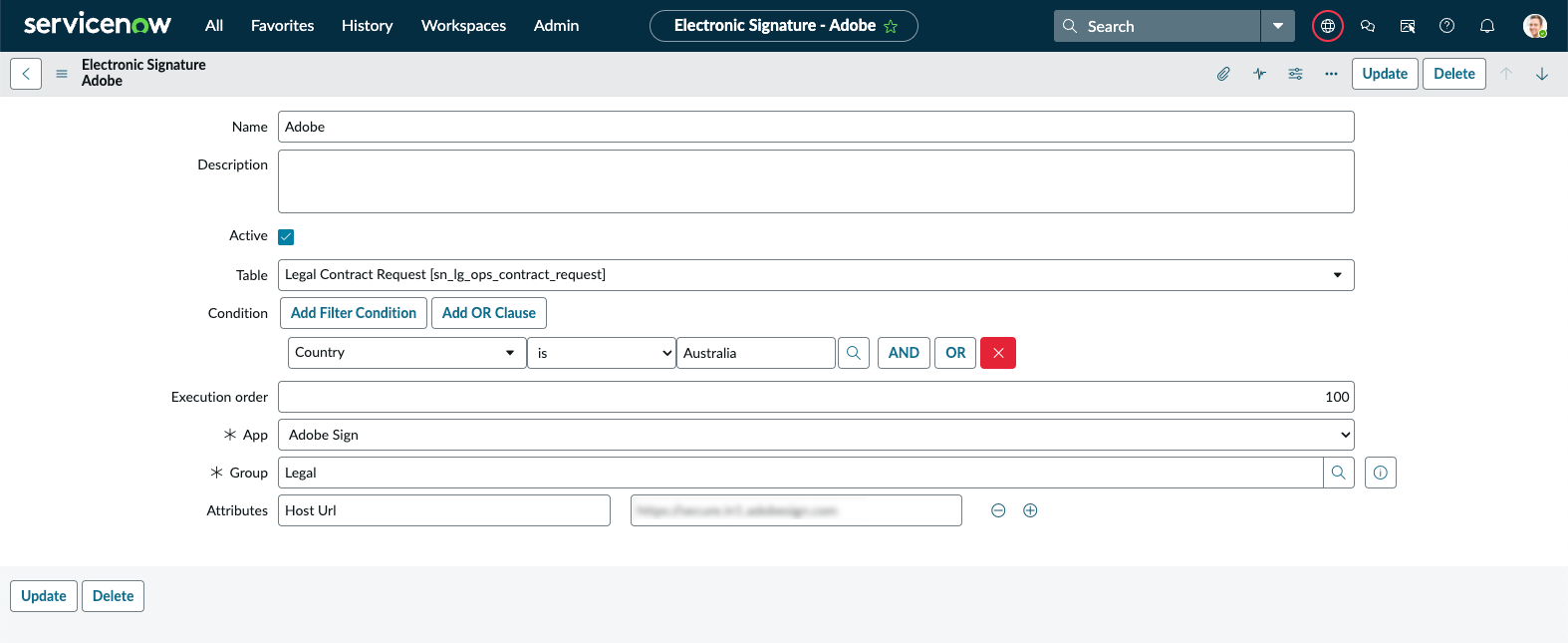This screenshot has height=643, width=1568.
Task: Open the Admin menu
Action: 556,26
